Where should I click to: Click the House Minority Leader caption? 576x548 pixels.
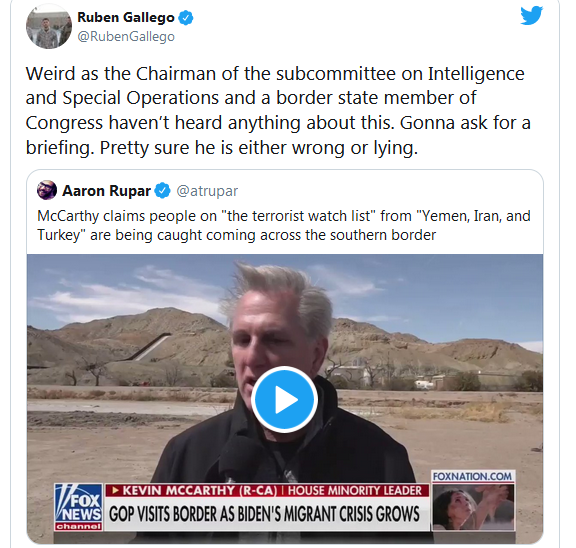click(354, 490)
